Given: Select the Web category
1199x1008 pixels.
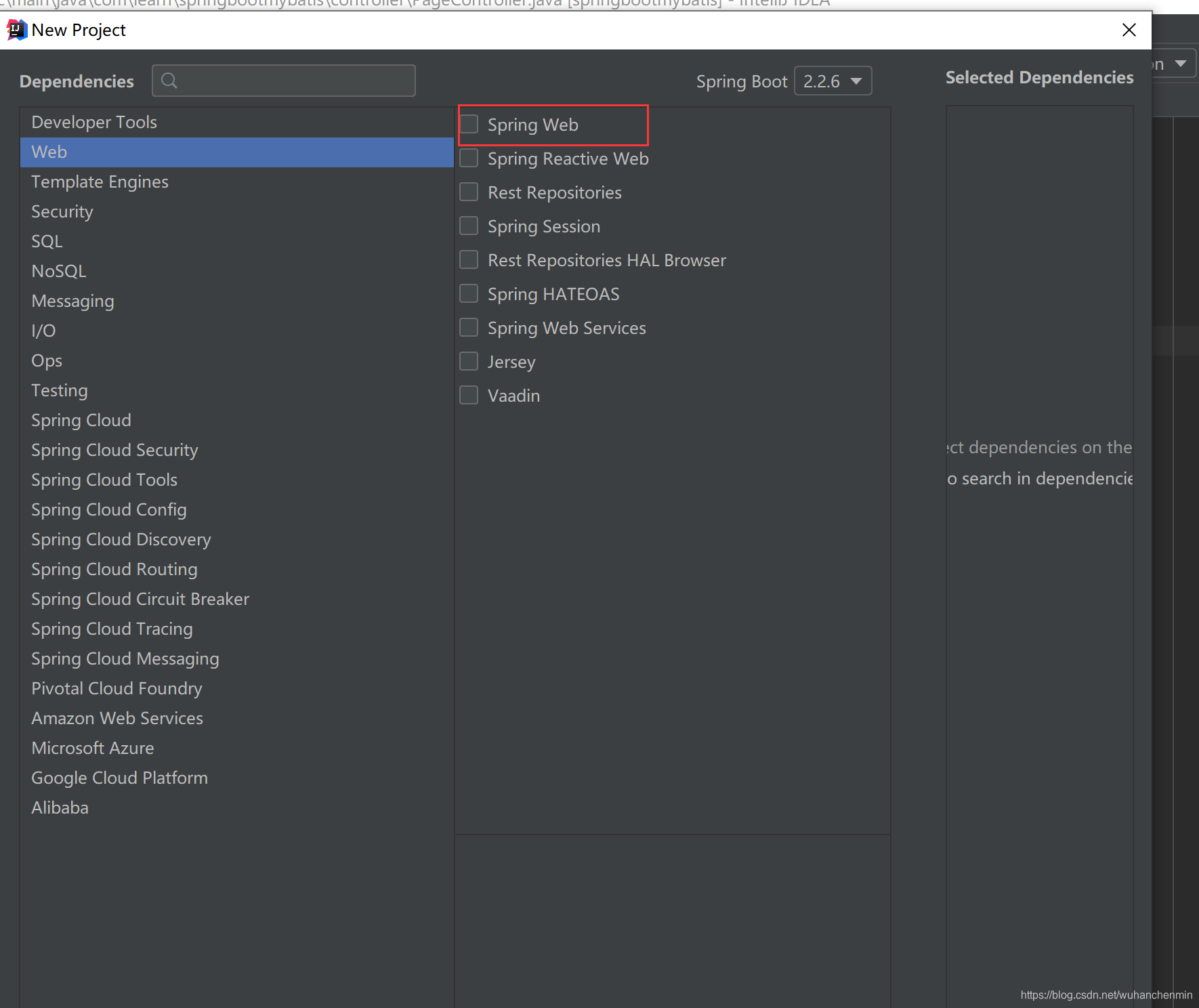Looking at the screenshot, I should 237,152.
